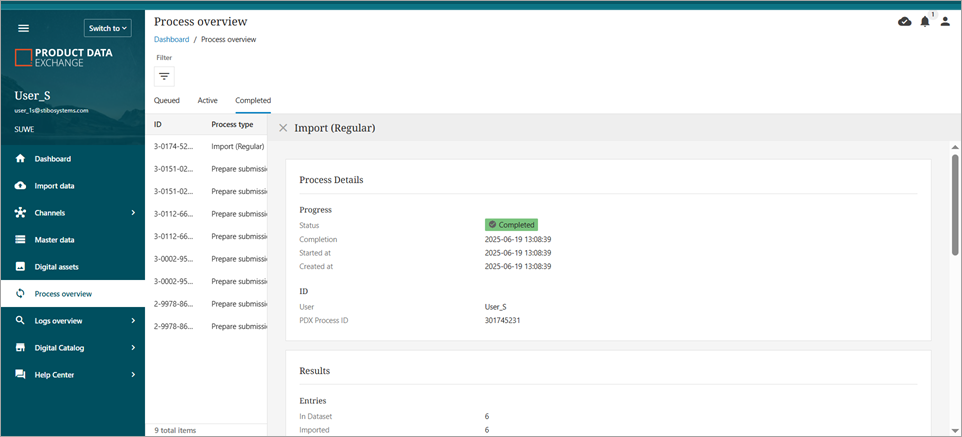Click the Dashboard home icon
This screenshot has height=437, width=962.
click(x=20, y=159)
